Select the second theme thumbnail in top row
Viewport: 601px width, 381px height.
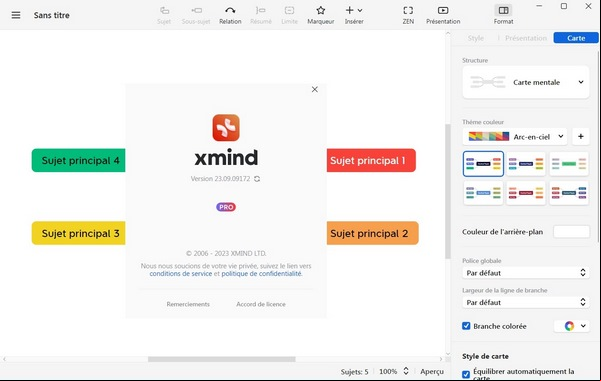click(526, 164)
